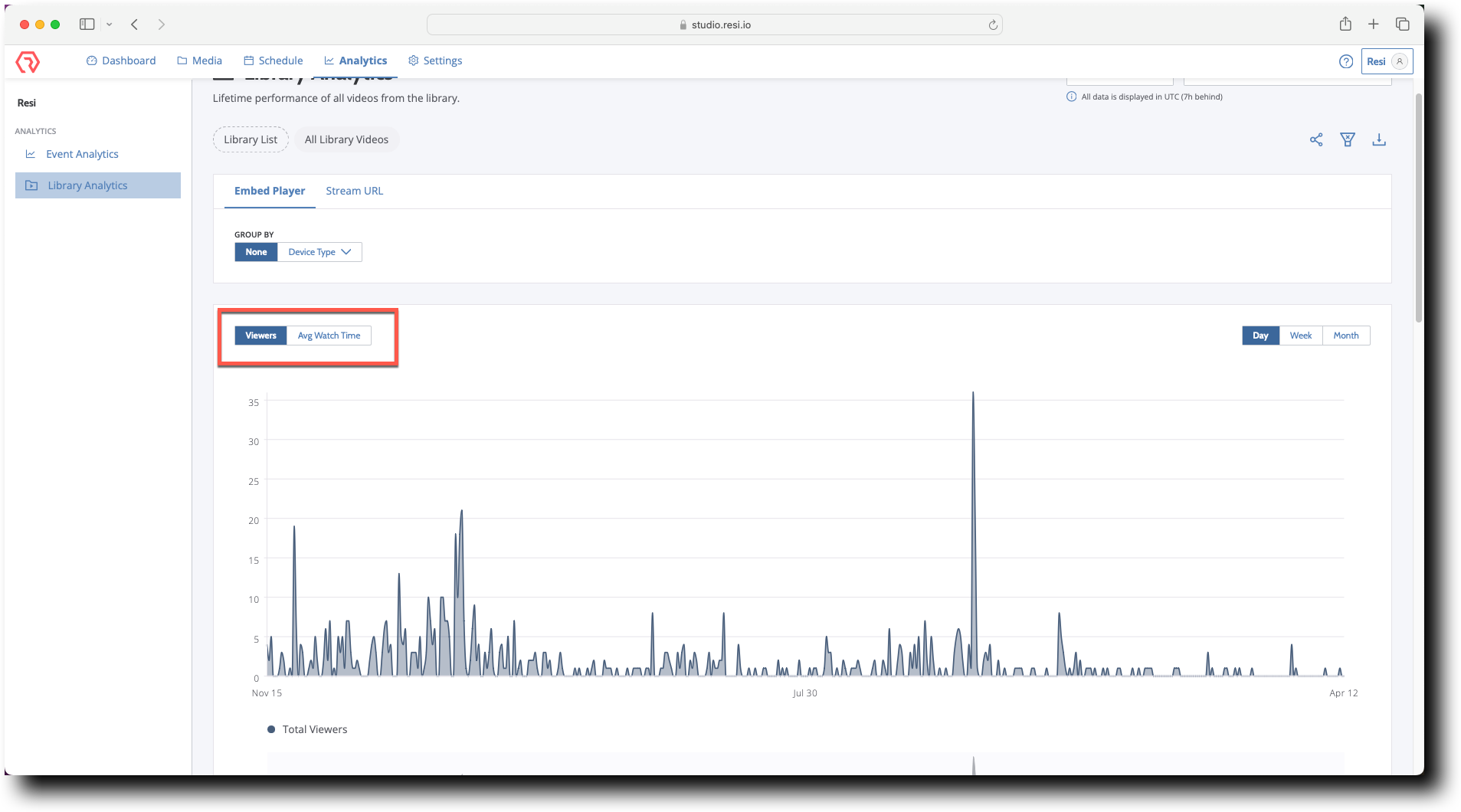Select the Event Analytics chart icon
The height and width of the screenshot is (812, 1461).
click(29, 154)
